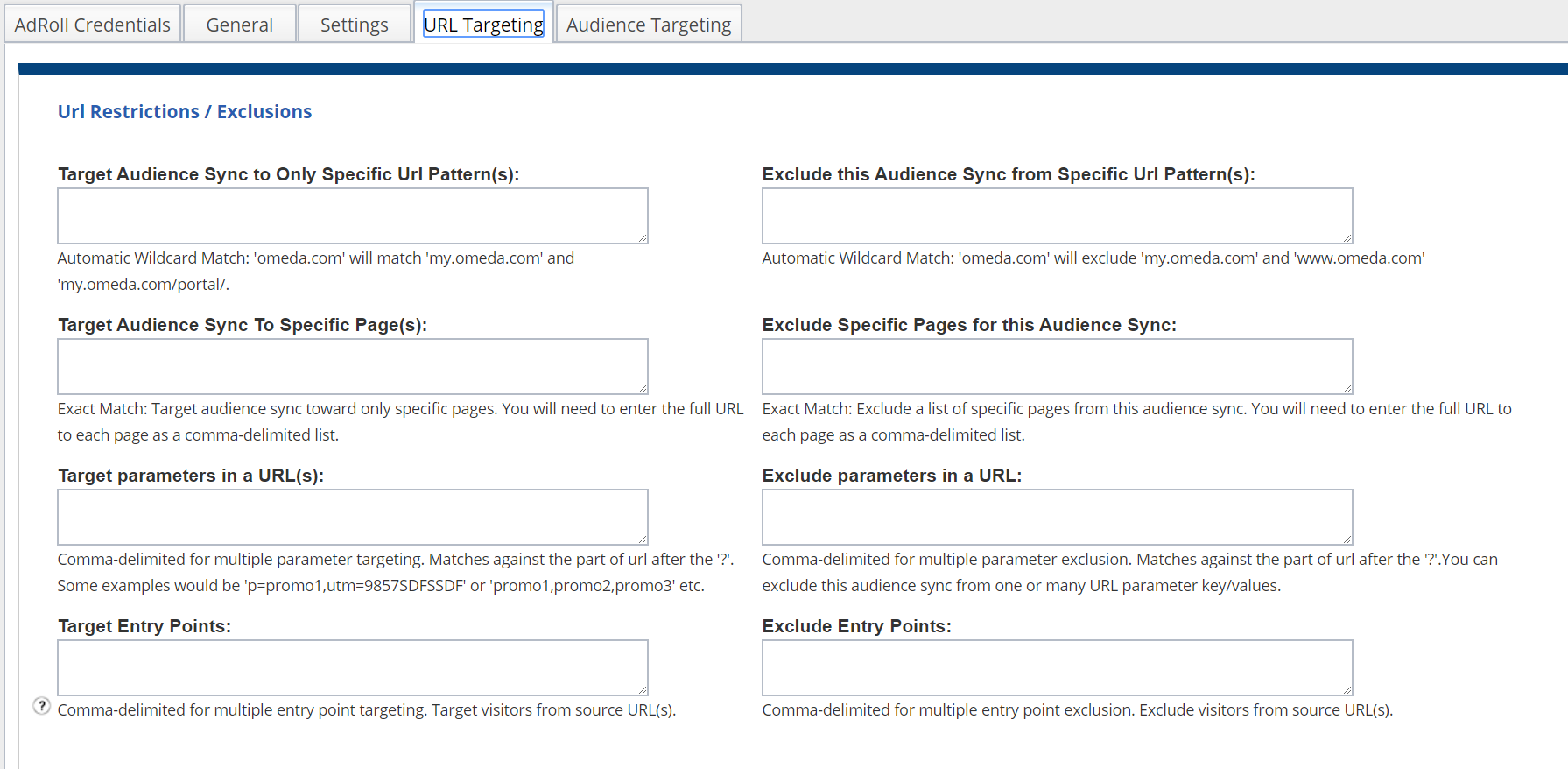Switch to the General tab
Image resolution: width=1568 pixels, height=769 pixels.
pyautogui.click(x=240, y=24)
